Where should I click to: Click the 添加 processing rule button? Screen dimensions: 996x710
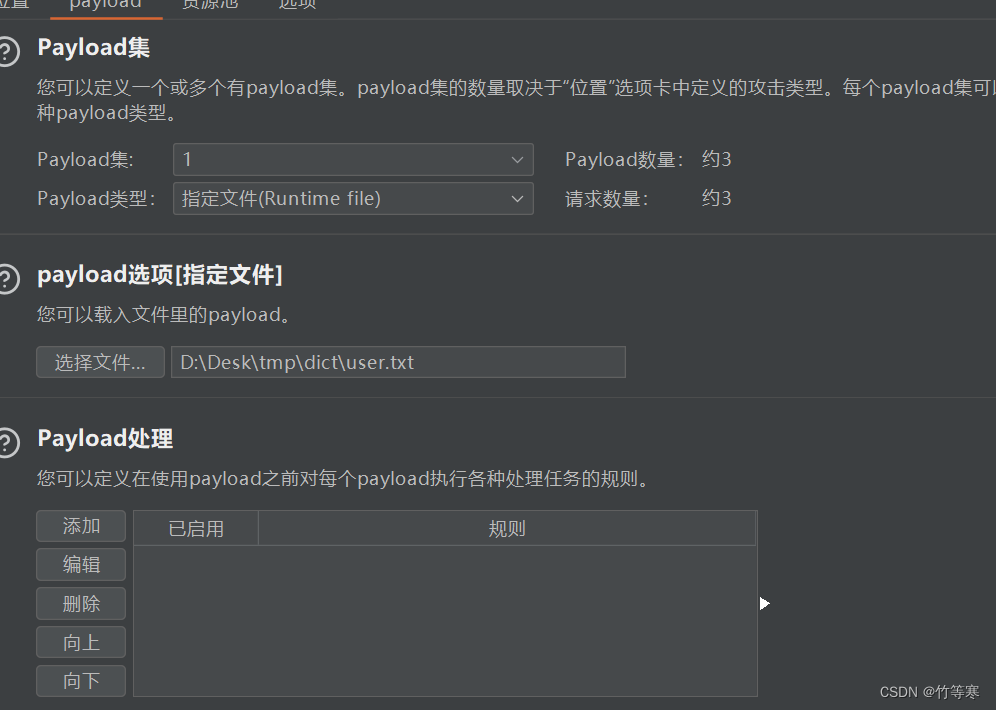pyautogui.click(x=81, y=526)
